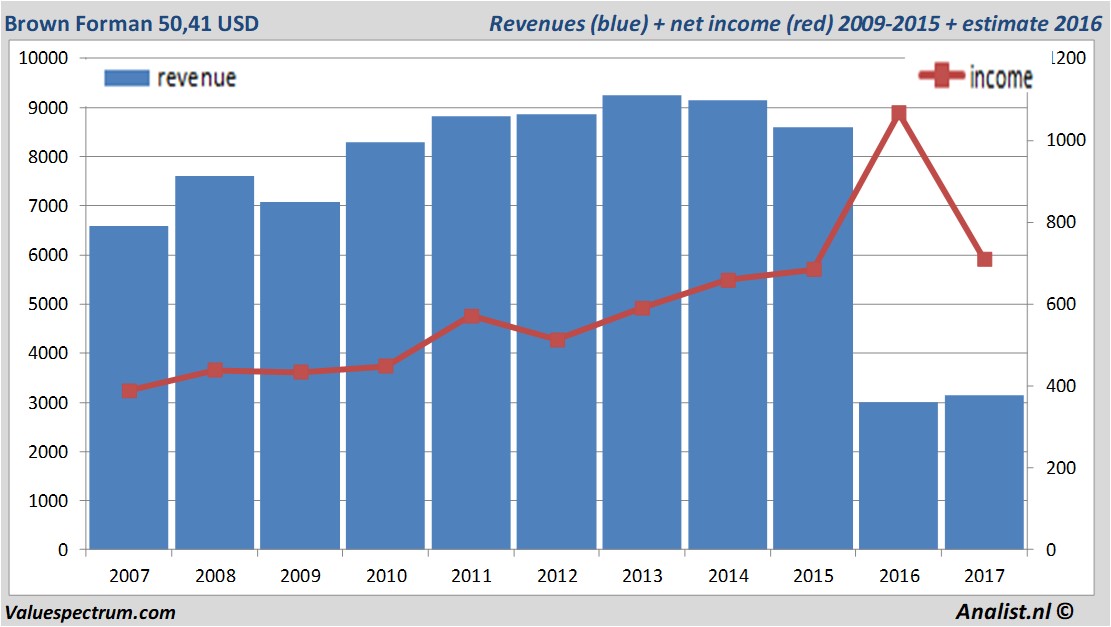Click the 2007 income data point

point(130,391)
